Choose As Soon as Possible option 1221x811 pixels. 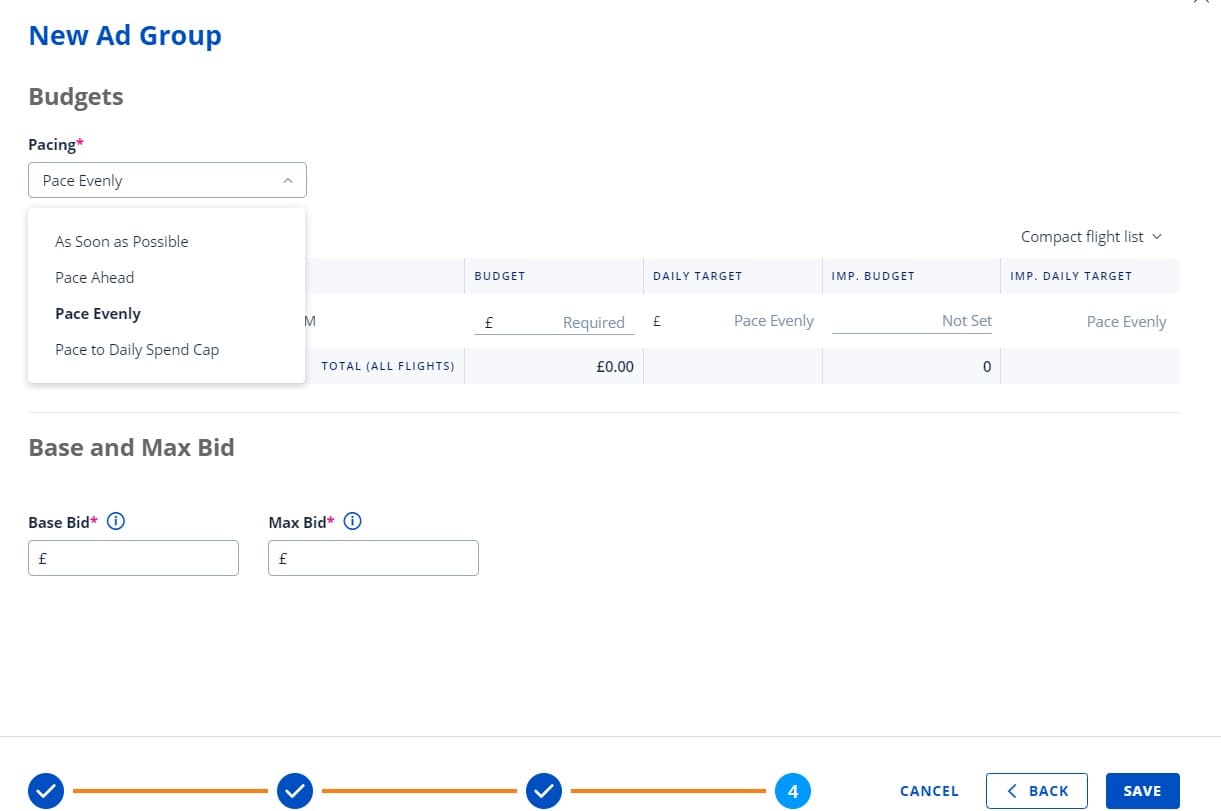pyautogui.click(x=121, y=241)
